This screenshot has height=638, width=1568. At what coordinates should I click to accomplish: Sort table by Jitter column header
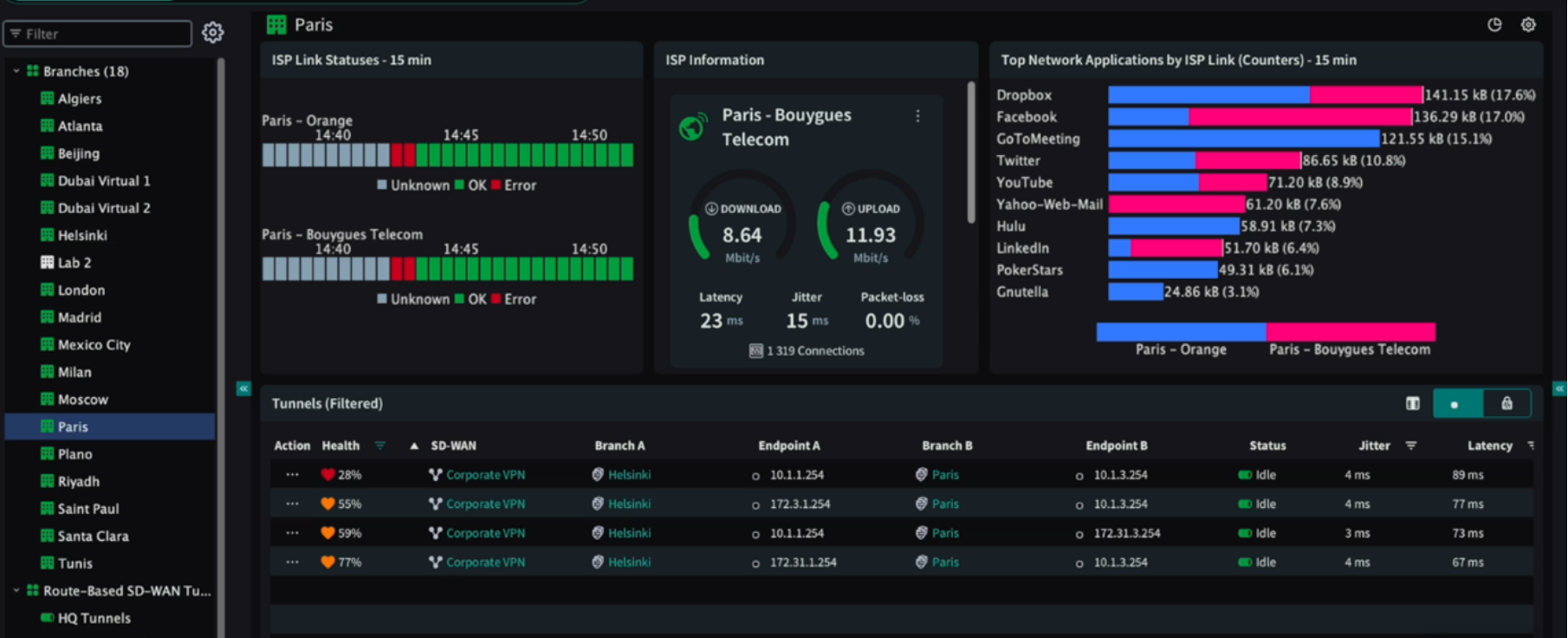click(1374, 446)
